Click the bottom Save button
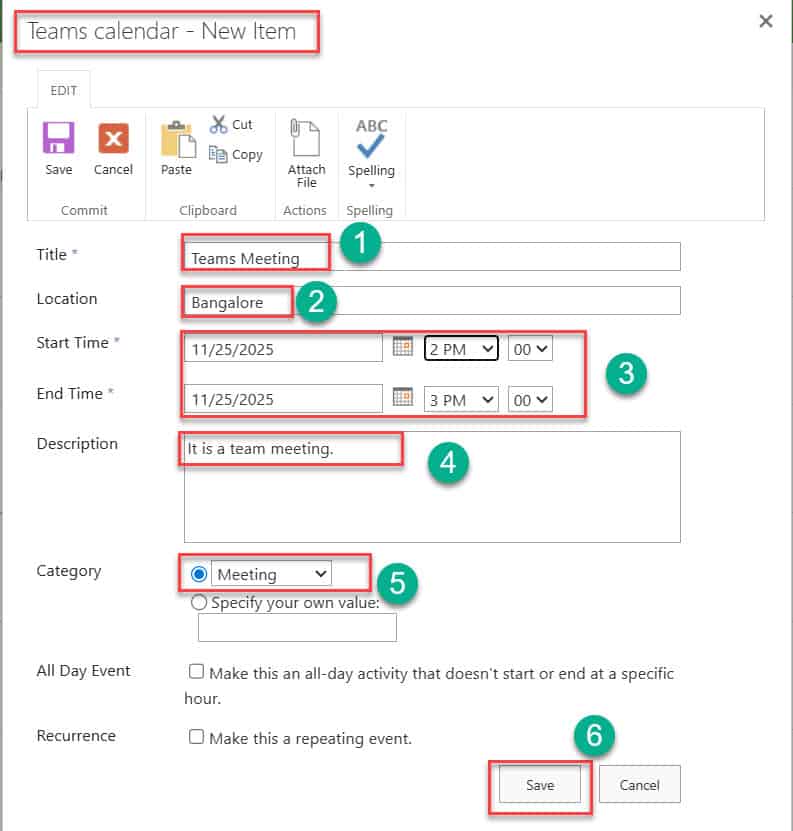 540,784
